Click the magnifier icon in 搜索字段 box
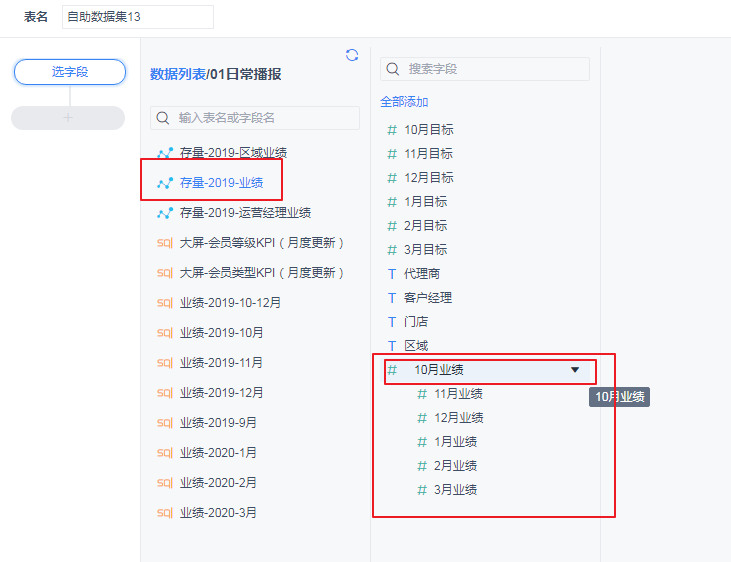This screenshot has width=731, height=562. 393,69
